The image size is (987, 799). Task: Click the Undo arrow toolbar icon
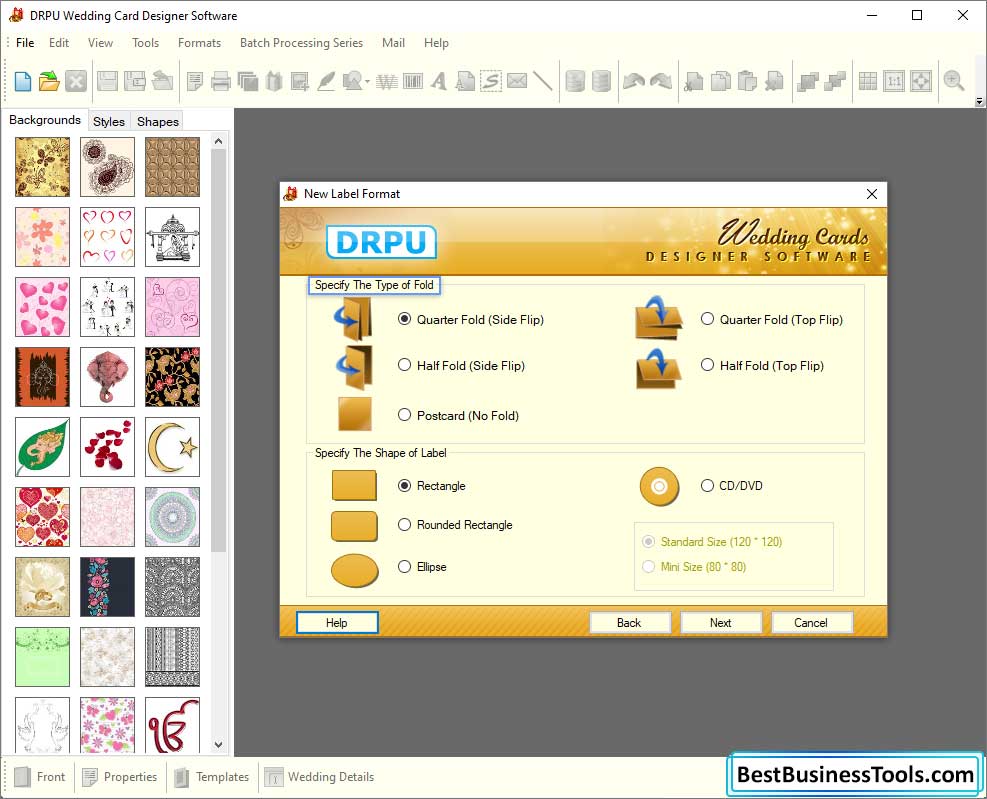pyautogui.click(x=634, y=81)
